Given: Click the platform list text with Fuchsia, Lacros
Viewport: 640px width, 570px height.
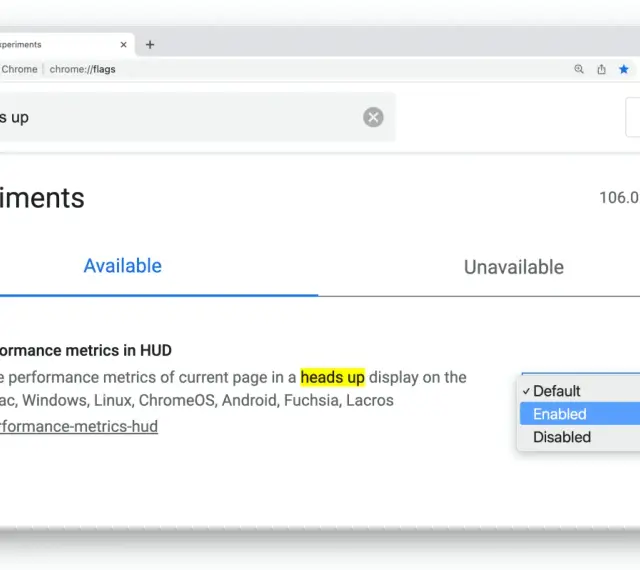Looking at the screenshot, I should [197, 400].
